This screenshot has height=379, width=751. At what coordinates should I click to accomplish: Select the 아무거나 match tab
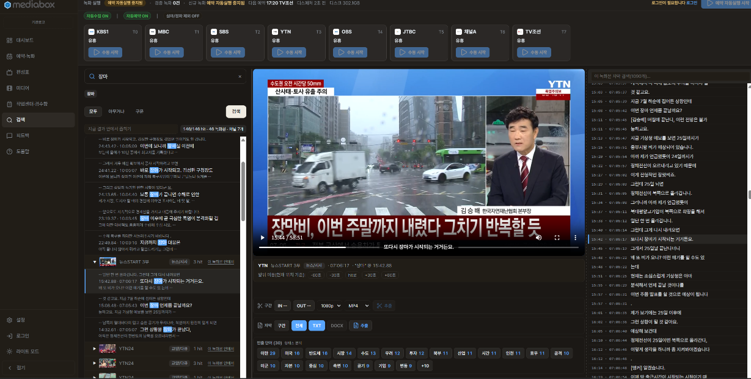pos(116,111)
